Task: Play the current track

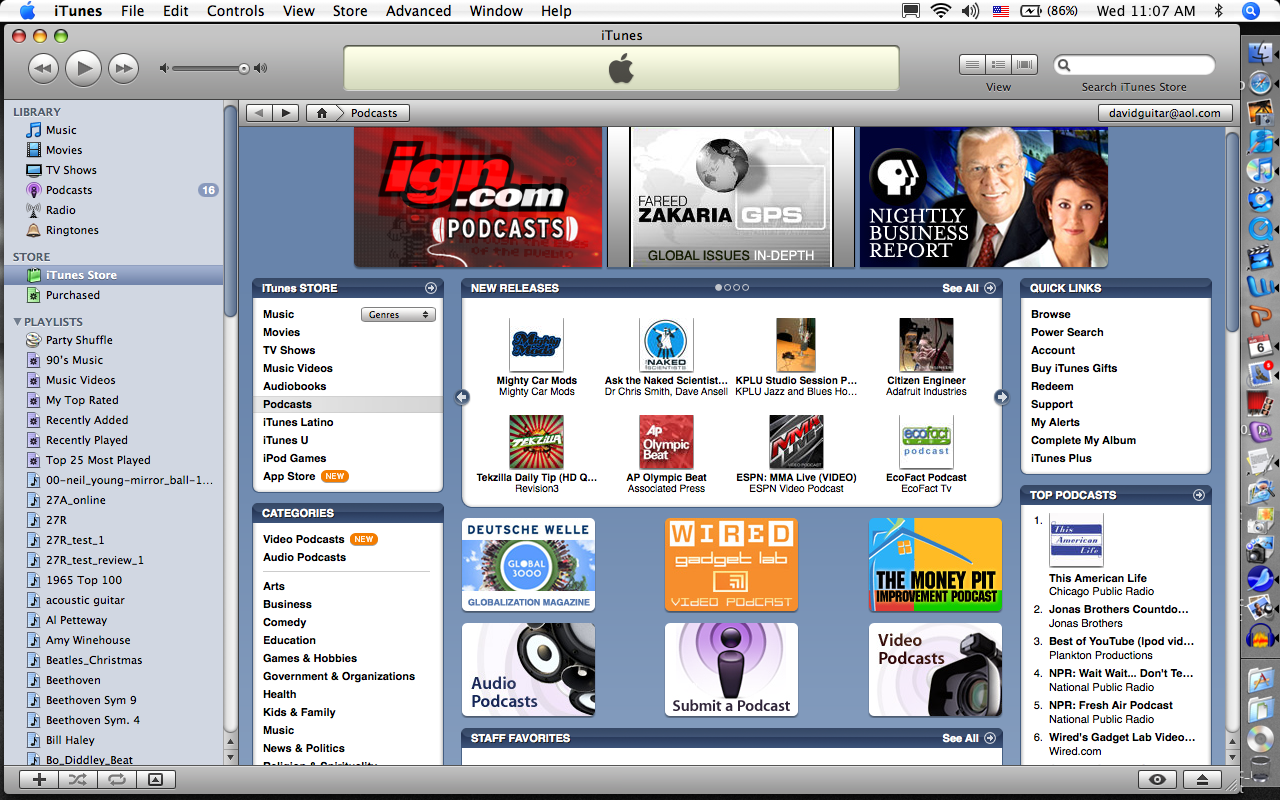Action: click(x=83, y=68)
